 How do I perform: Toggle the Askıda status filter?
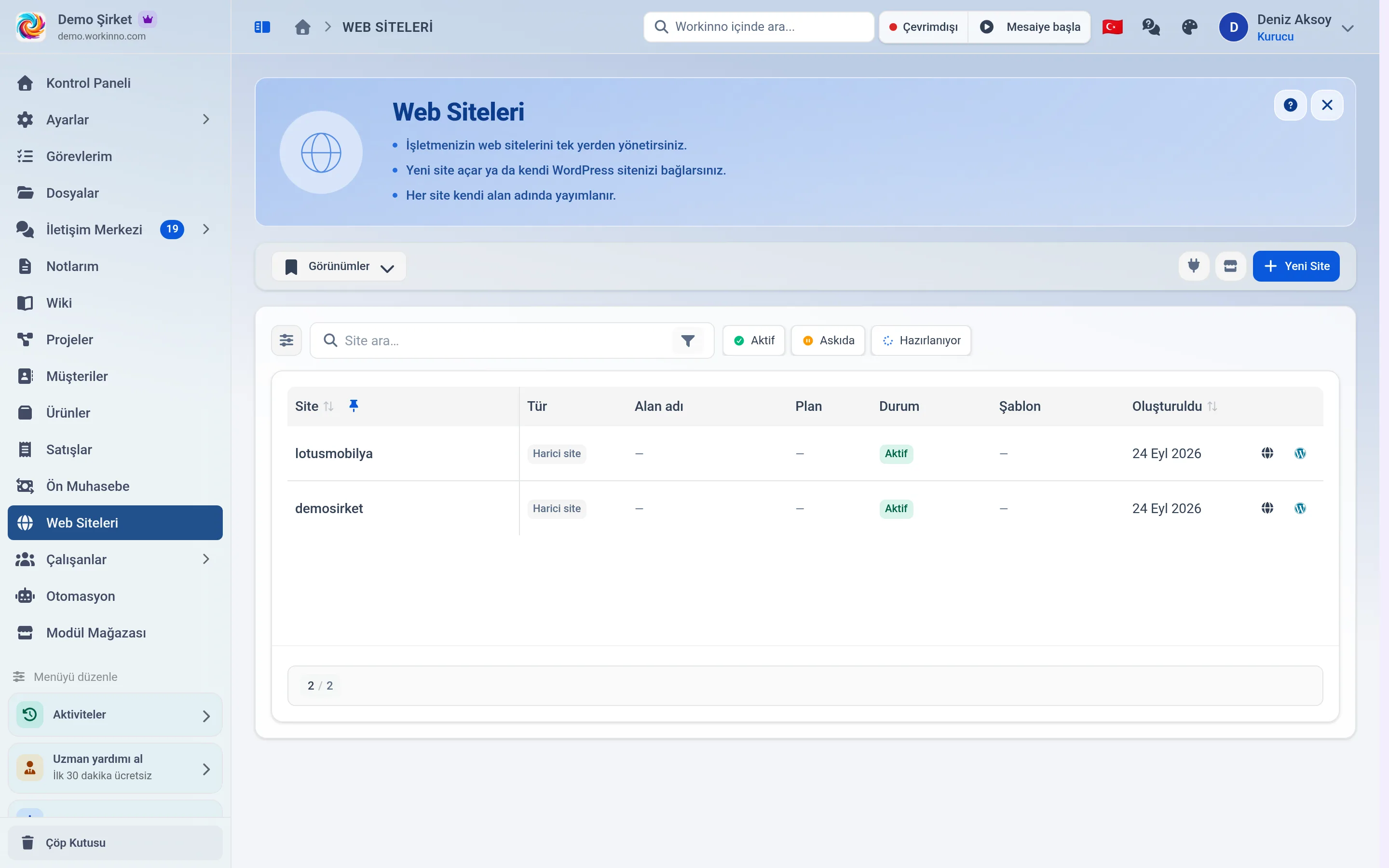coord(828,340)
